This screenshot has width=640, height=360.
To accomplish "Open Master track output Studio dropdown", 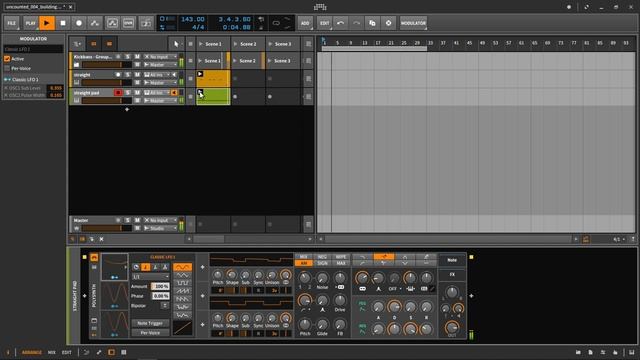I will coord(160,228).
